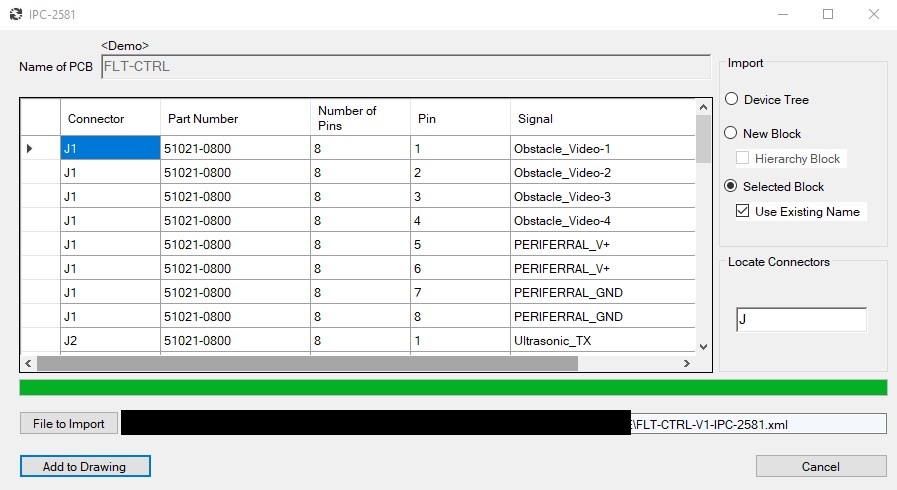
Task: Click the row selector arrow for first row
Action: (30, 148)
